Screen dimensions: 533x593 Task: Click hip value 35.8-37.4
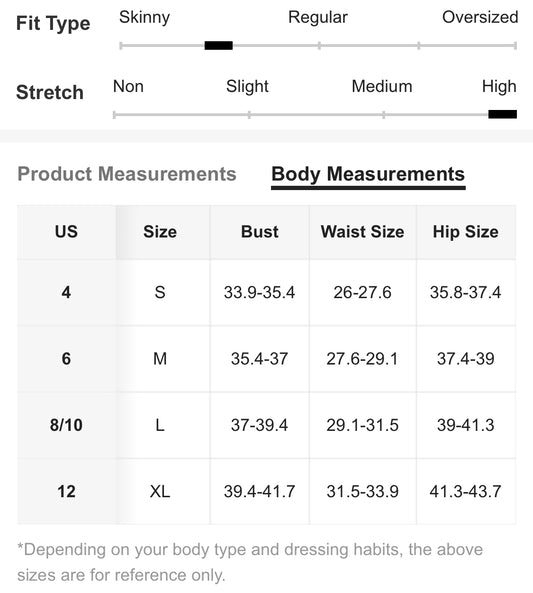466,292
